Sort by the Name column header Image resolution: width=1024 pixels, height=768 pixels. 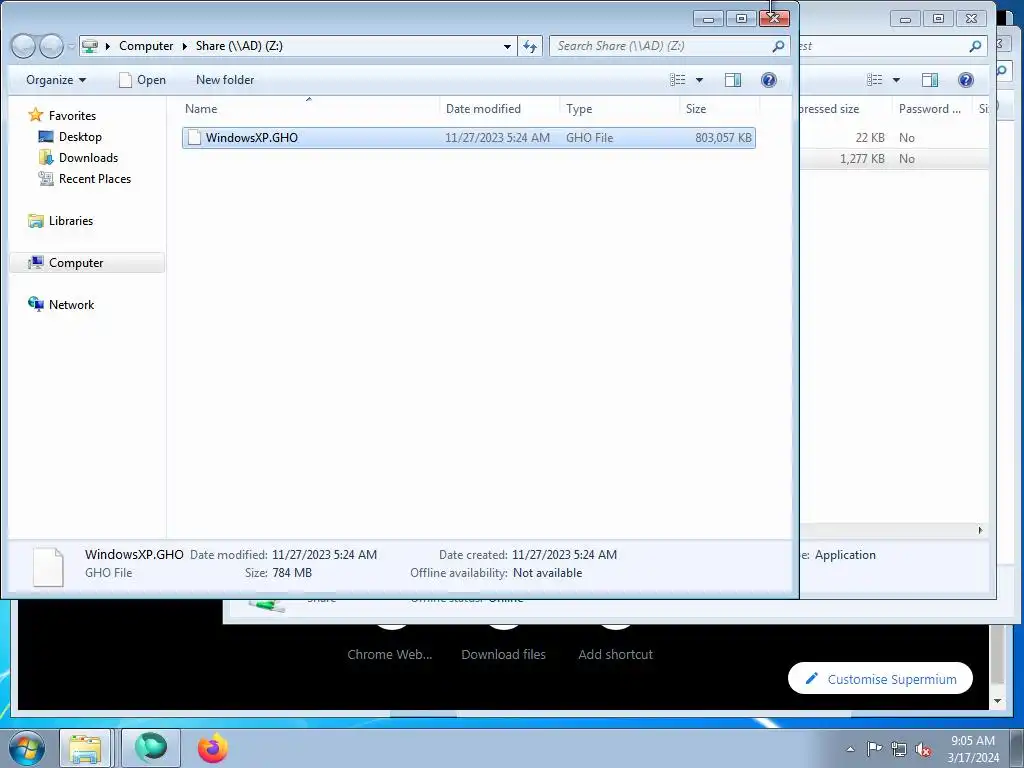[x=309, y=109]
